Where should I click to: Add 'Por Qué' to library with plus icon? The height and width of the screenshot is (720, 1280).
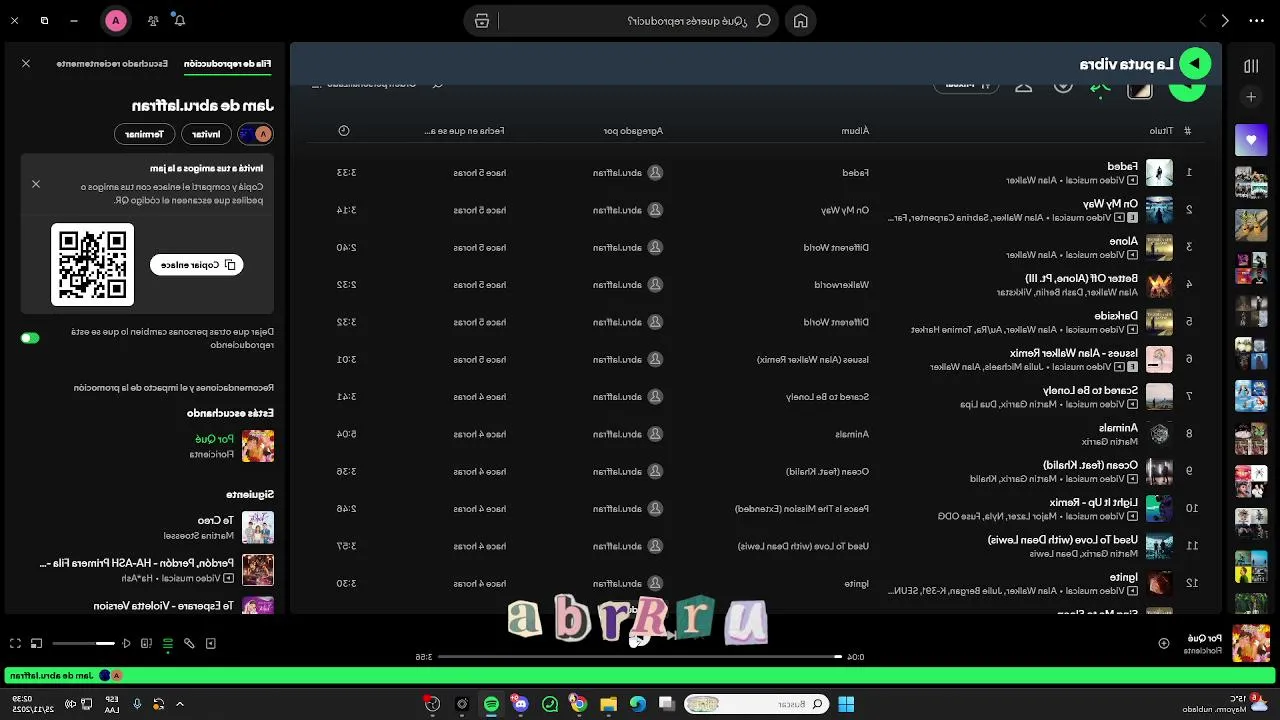[1164, 643]
